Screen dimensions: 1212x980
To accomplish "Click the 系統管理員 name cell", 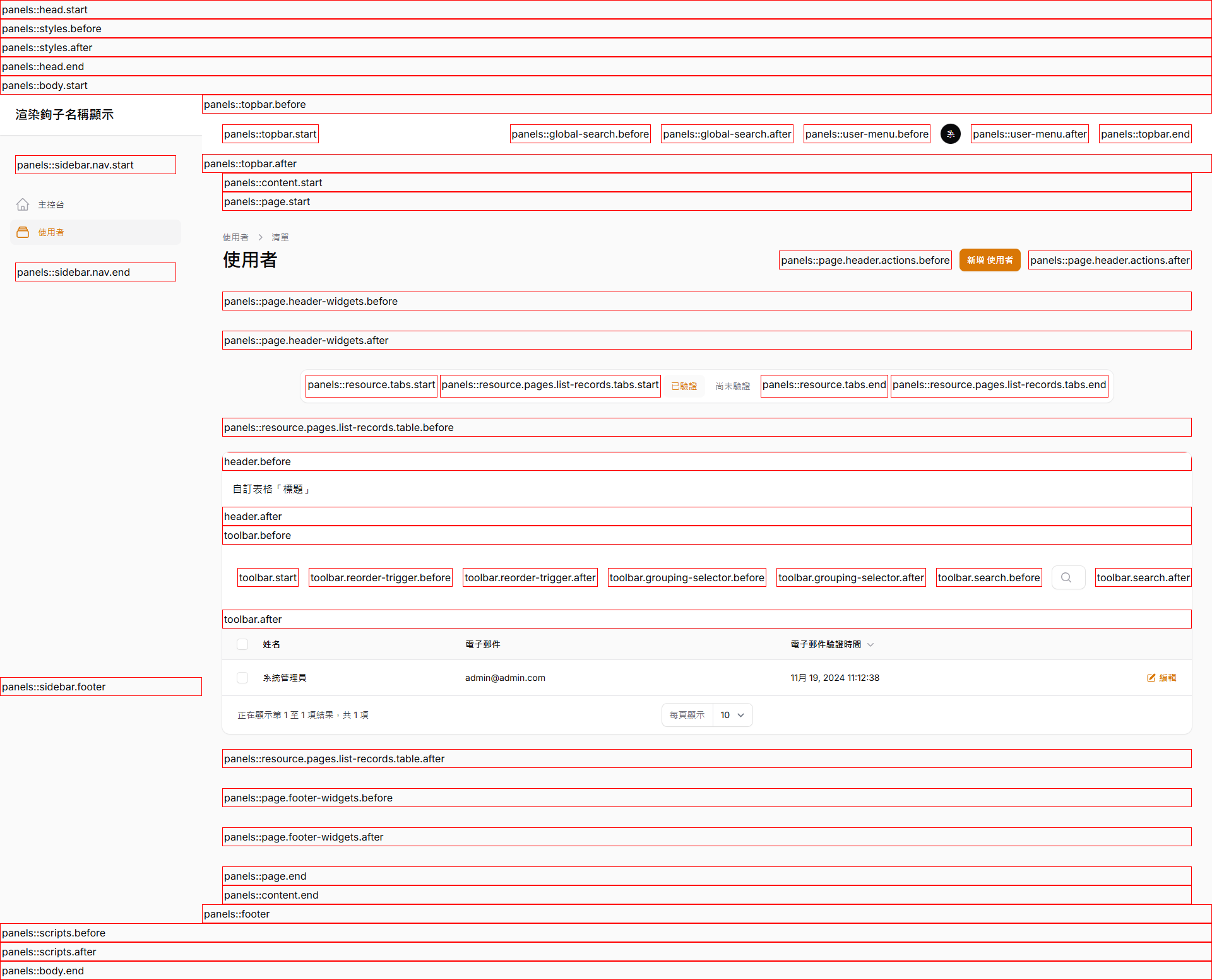I will [285, 678].
